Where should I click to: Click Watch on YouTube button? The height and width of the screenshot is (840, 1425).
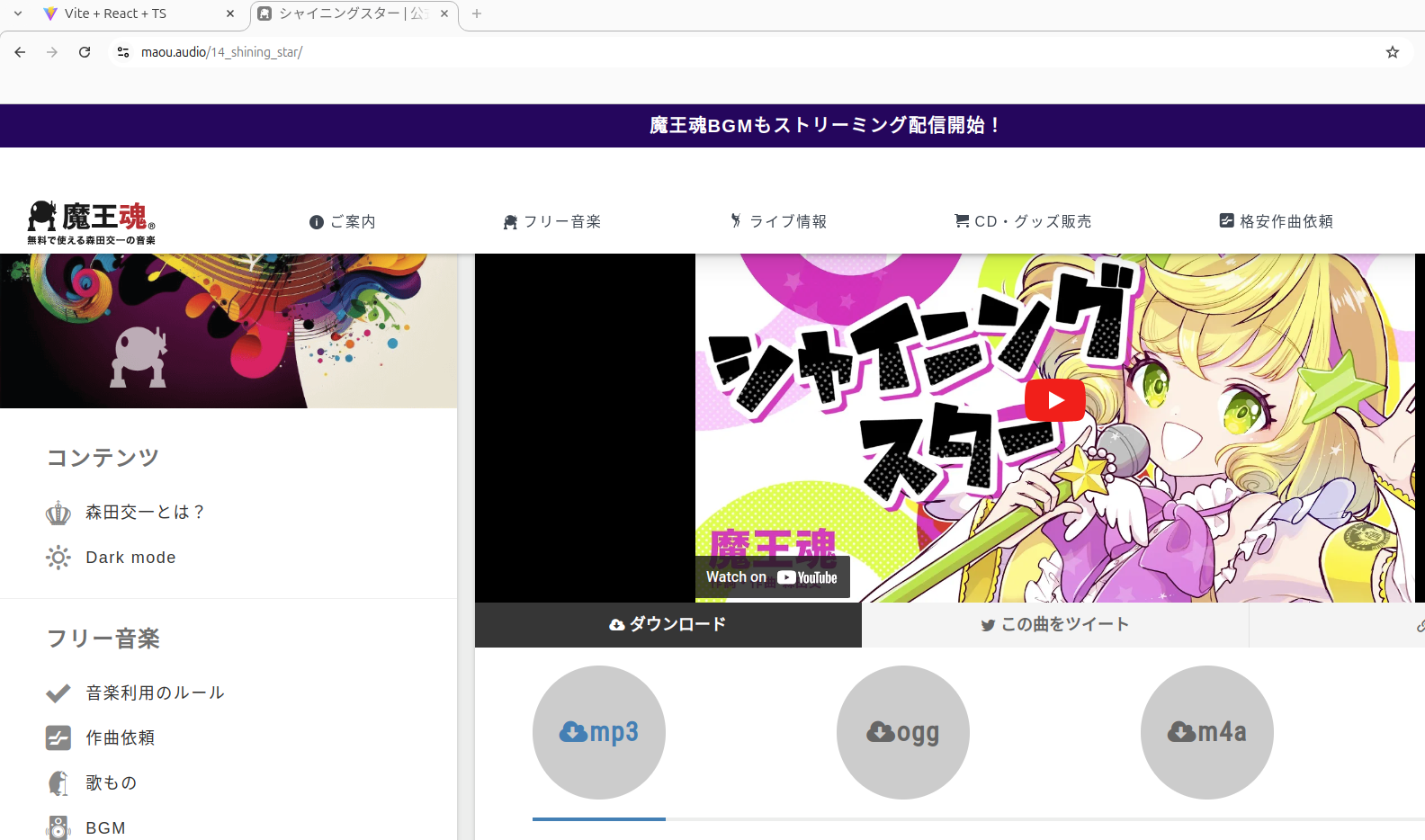[x=772, y=577]
